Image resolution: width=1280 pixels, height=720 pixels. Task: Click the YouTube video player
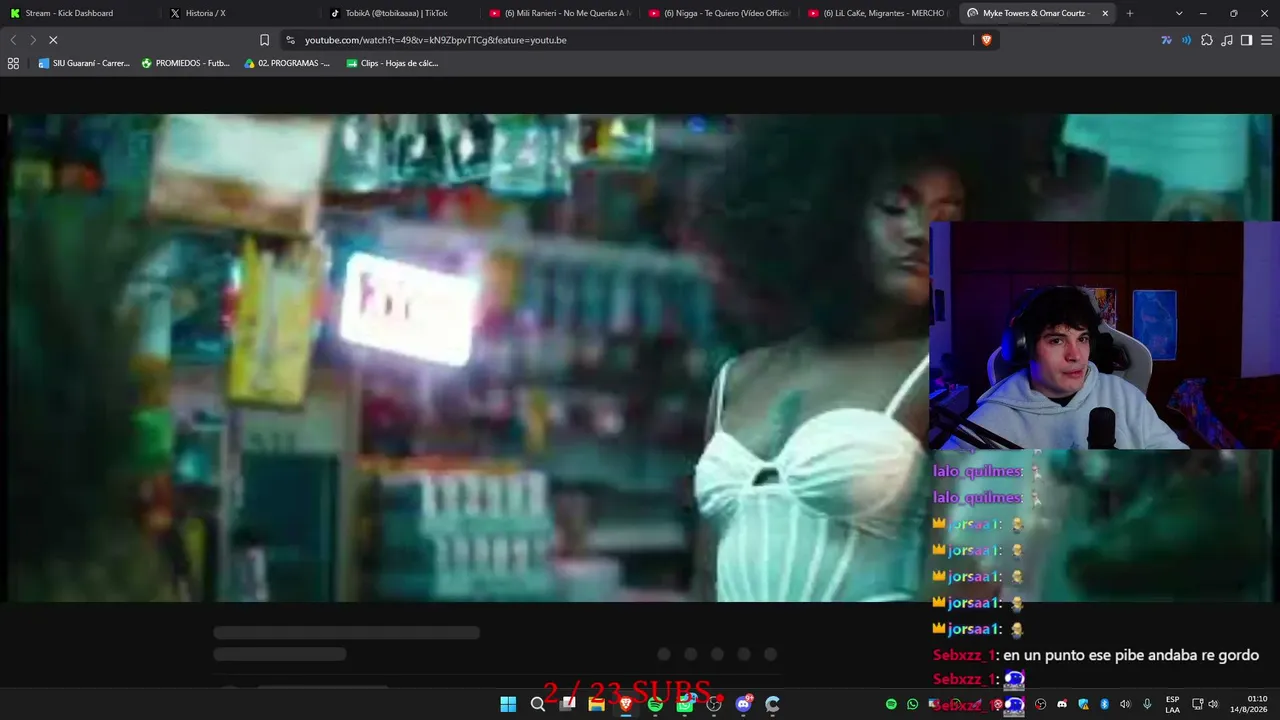point(640,358)
